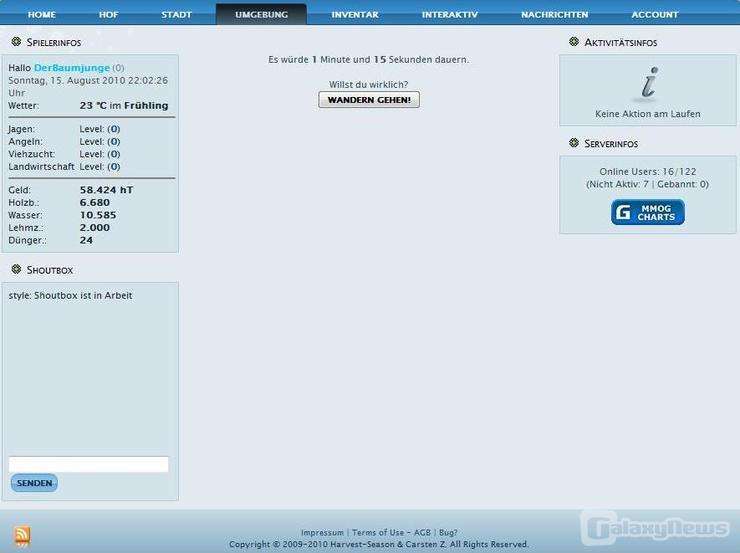Open the Inventar menu
Screen dimensions: 740x553
(x=355, y=15)
